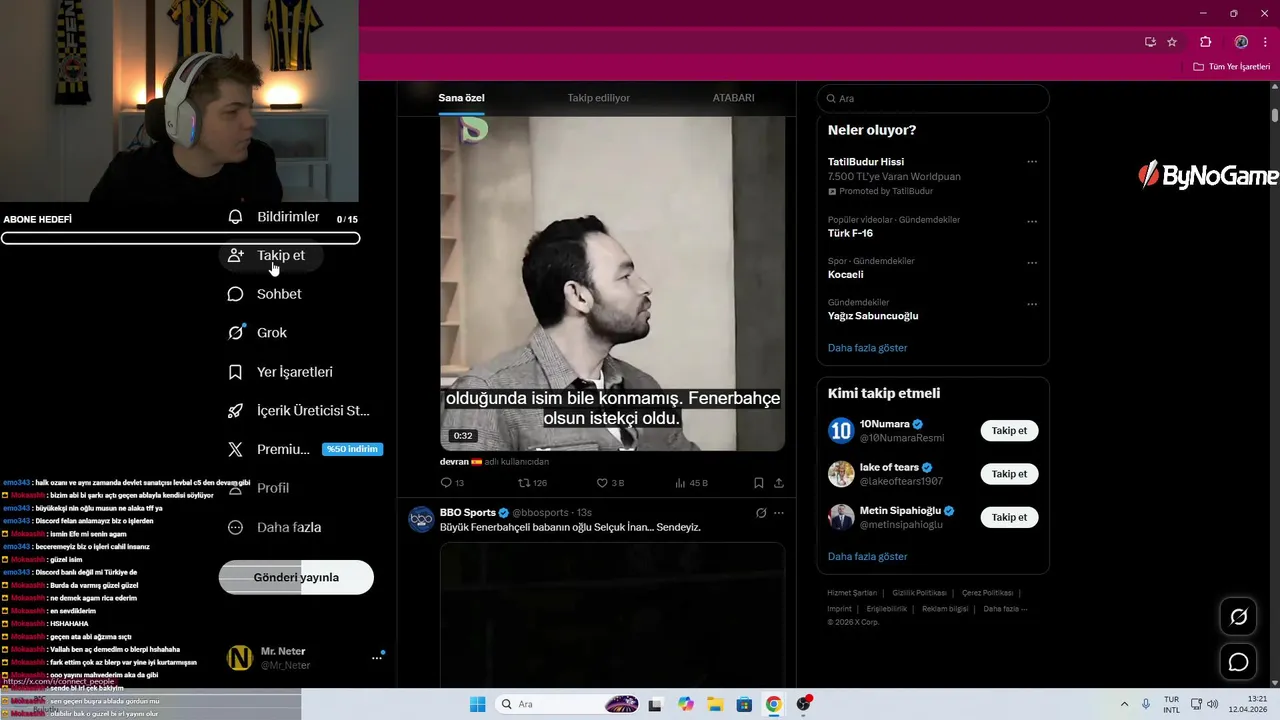Open Copilot from the taskbar
This screenshot has width=1280, height=720.
click(x=685, y=704)
